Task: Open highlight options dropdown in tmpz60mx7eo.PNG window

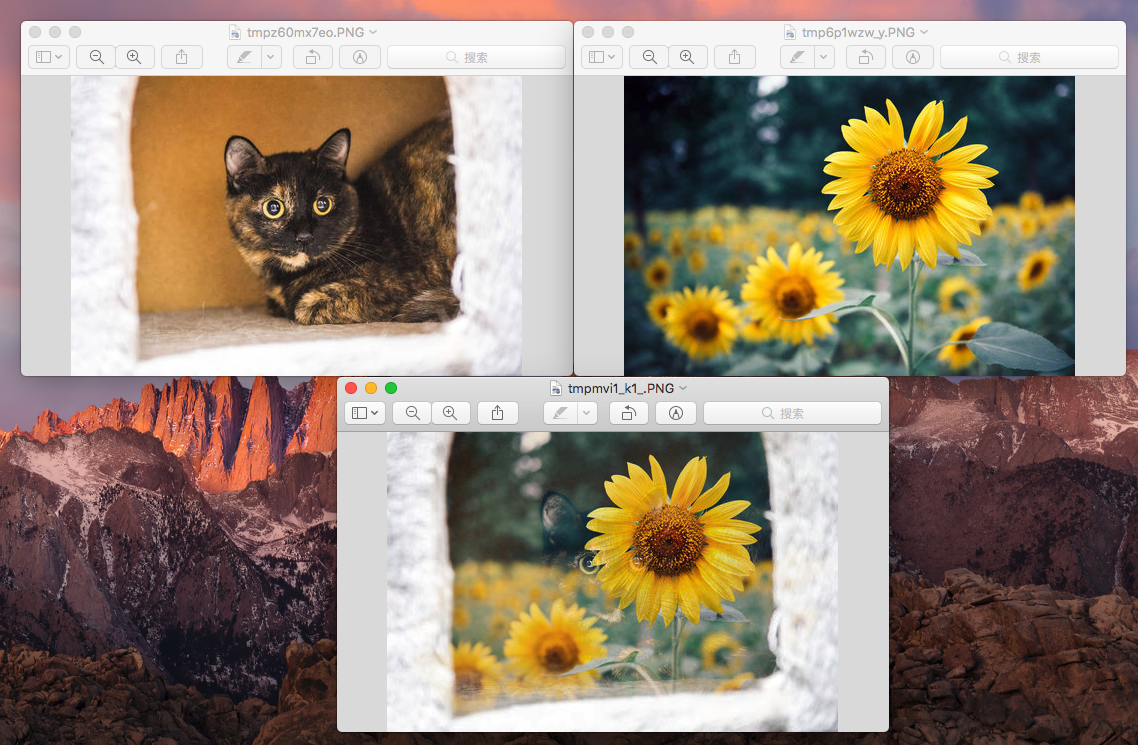Action: tap(271, 57)
